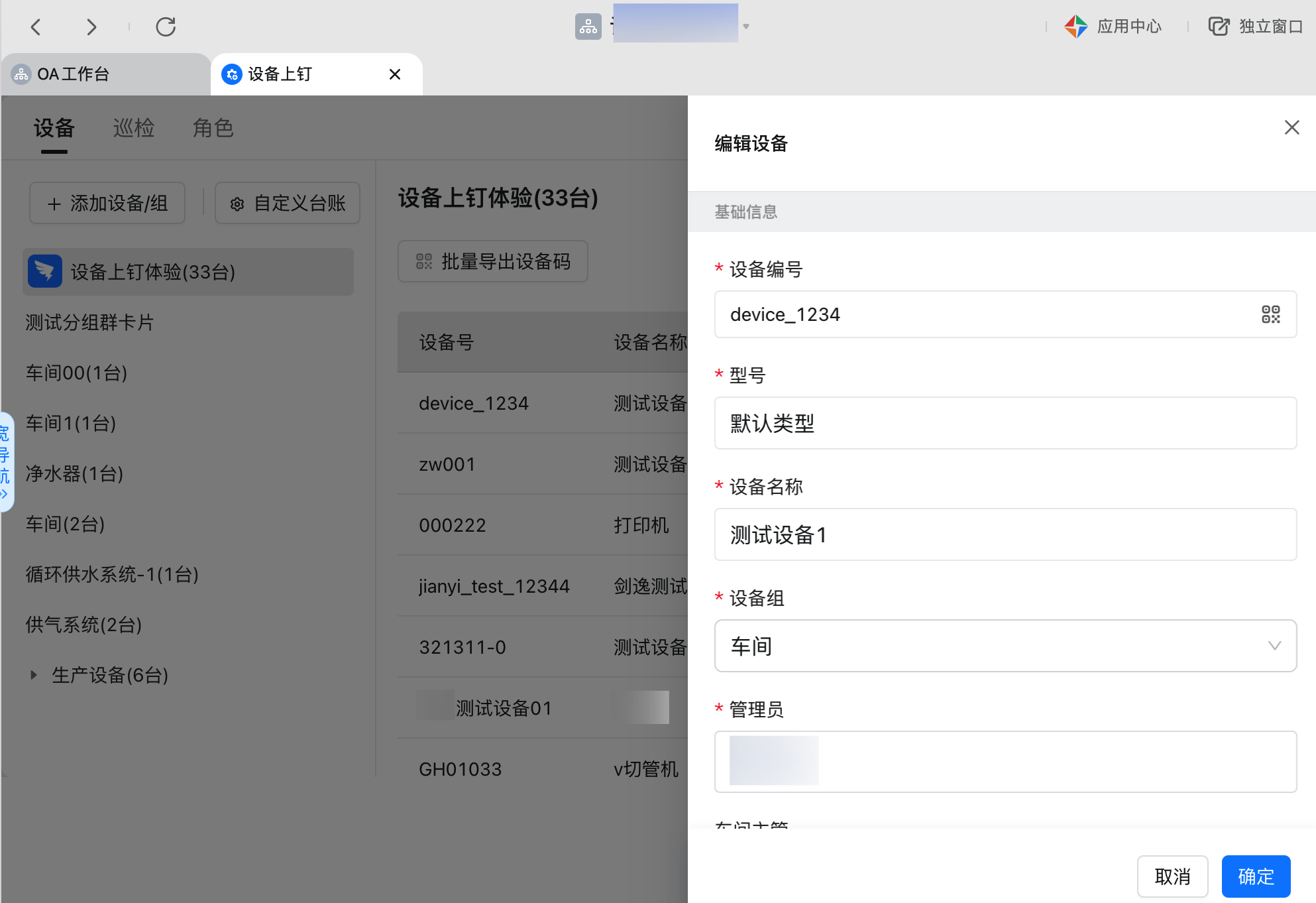1316x903 pixels.
Task: Click the 设备 tab
Action: pos(54,128)
